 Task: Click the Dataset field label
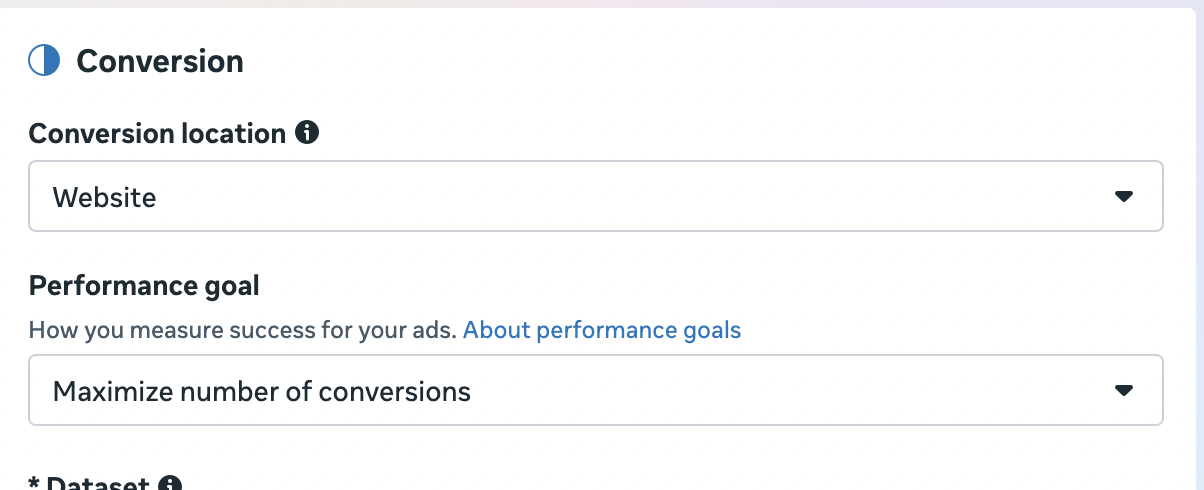coord(99,485)
